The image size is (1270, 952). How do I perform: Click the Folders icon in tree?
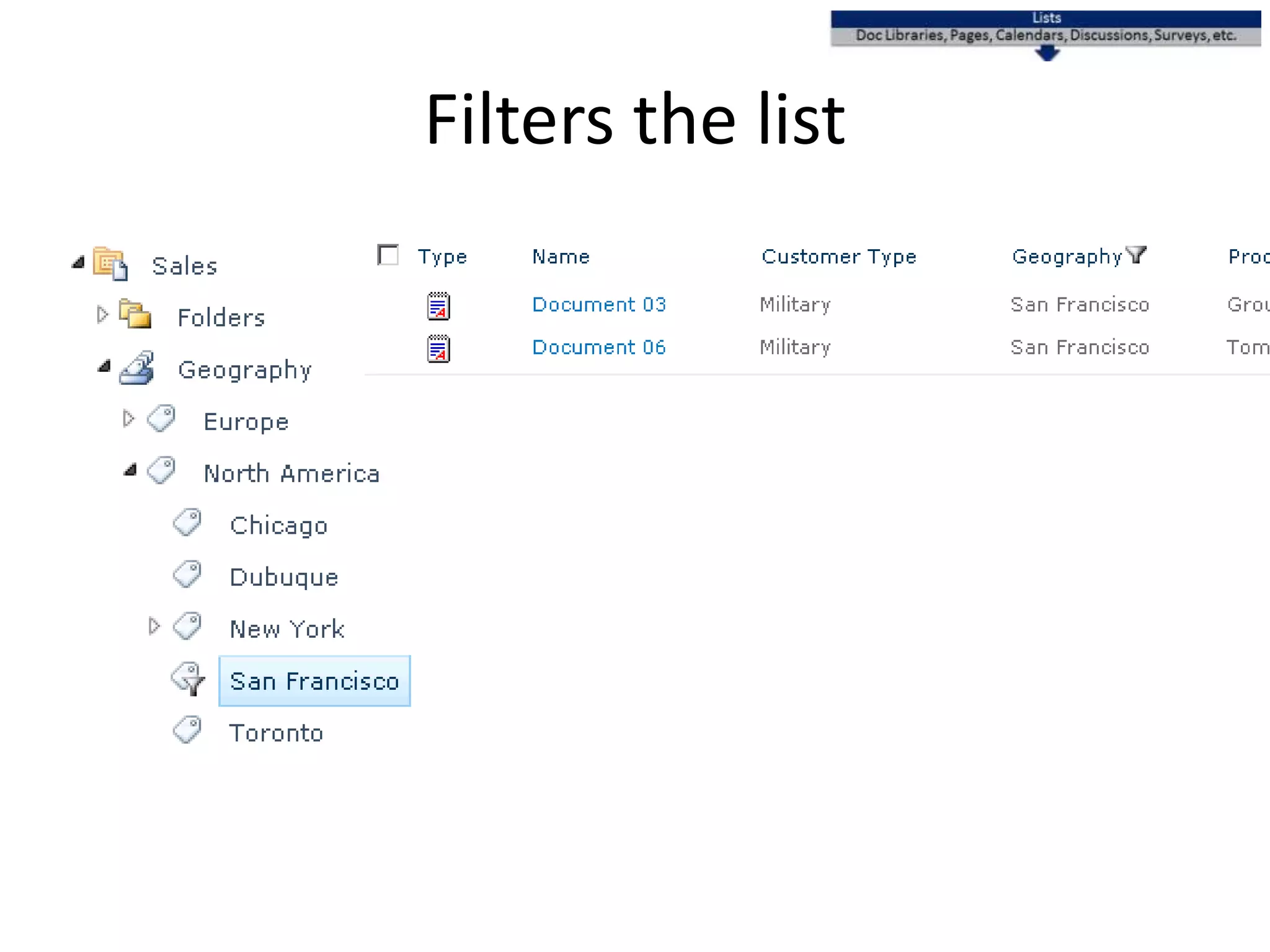pos(135,314)
